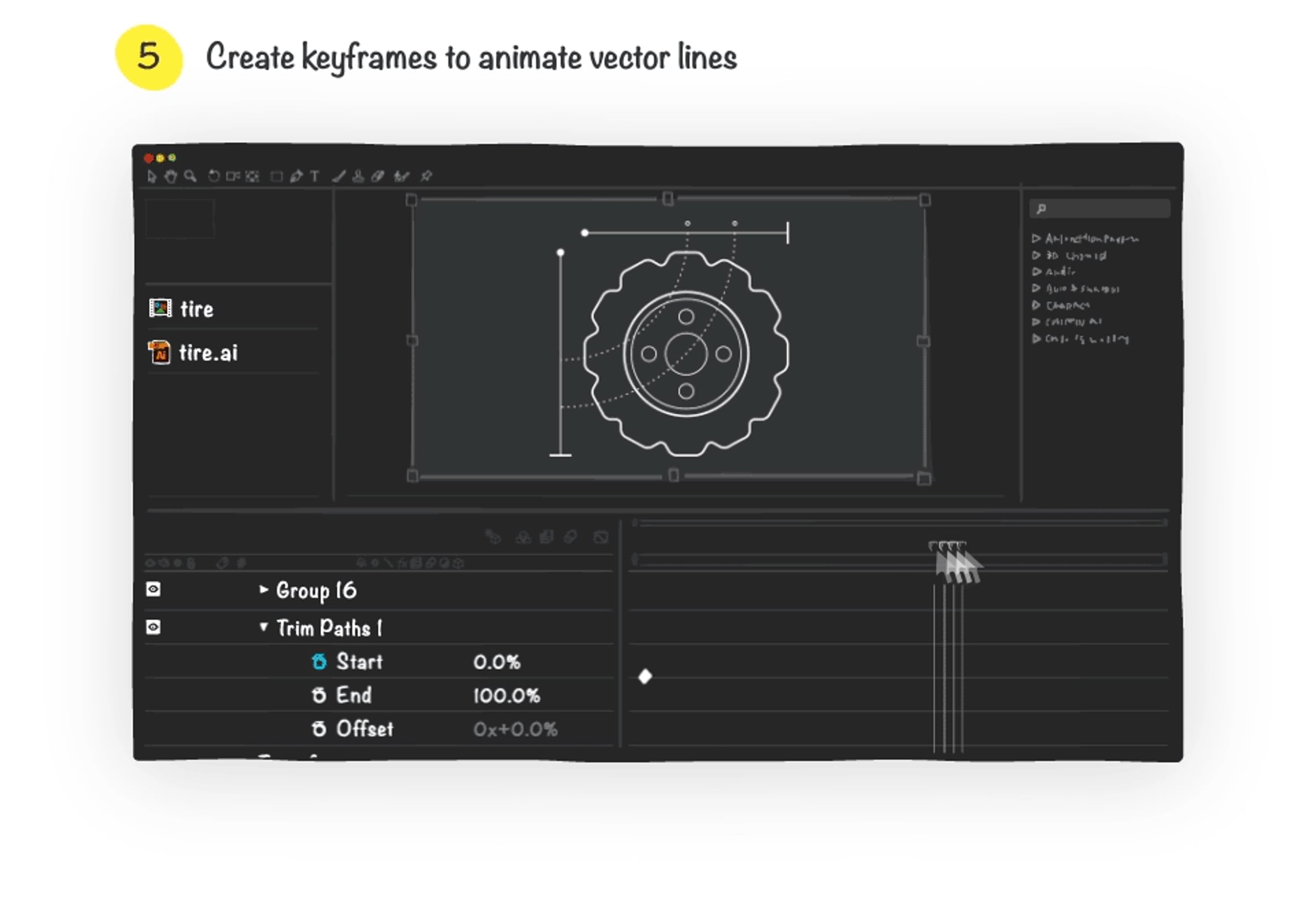Enable the End property stopwatch
The image size is (1316, 905).
click(x=319, y=695)
